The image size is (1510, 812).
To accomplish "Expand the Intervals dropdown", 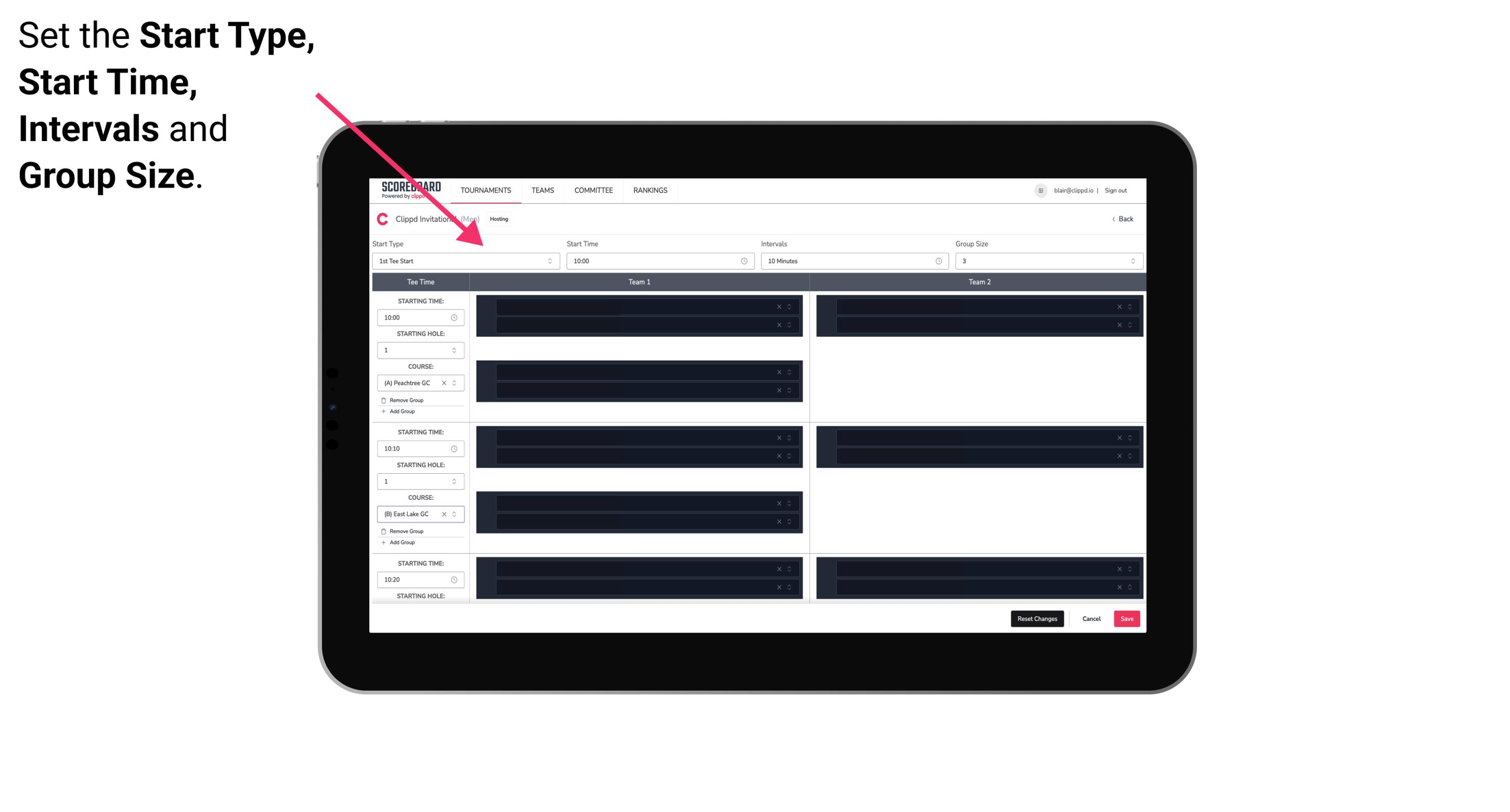I will pos(937,261).
